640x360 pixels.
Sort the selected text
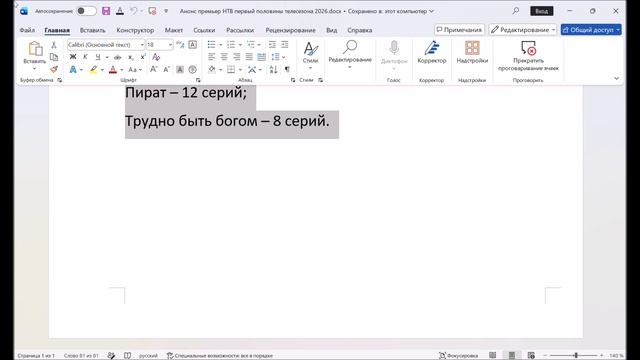point(273,70)
